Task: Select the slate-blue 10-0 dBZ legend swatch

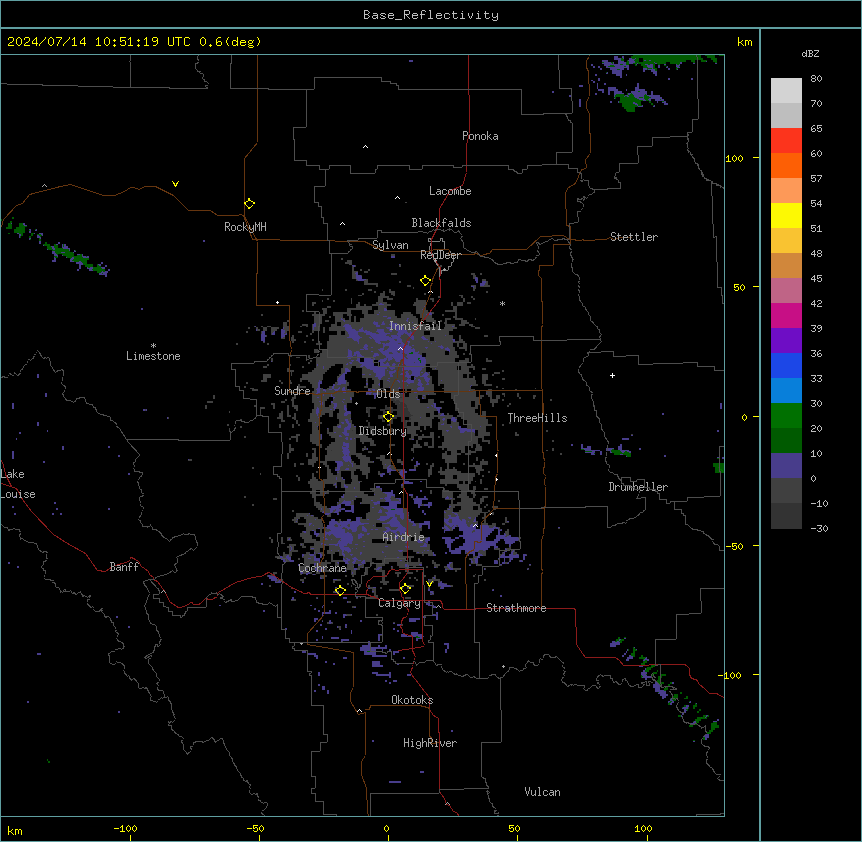Action: (x=786, y=466)
